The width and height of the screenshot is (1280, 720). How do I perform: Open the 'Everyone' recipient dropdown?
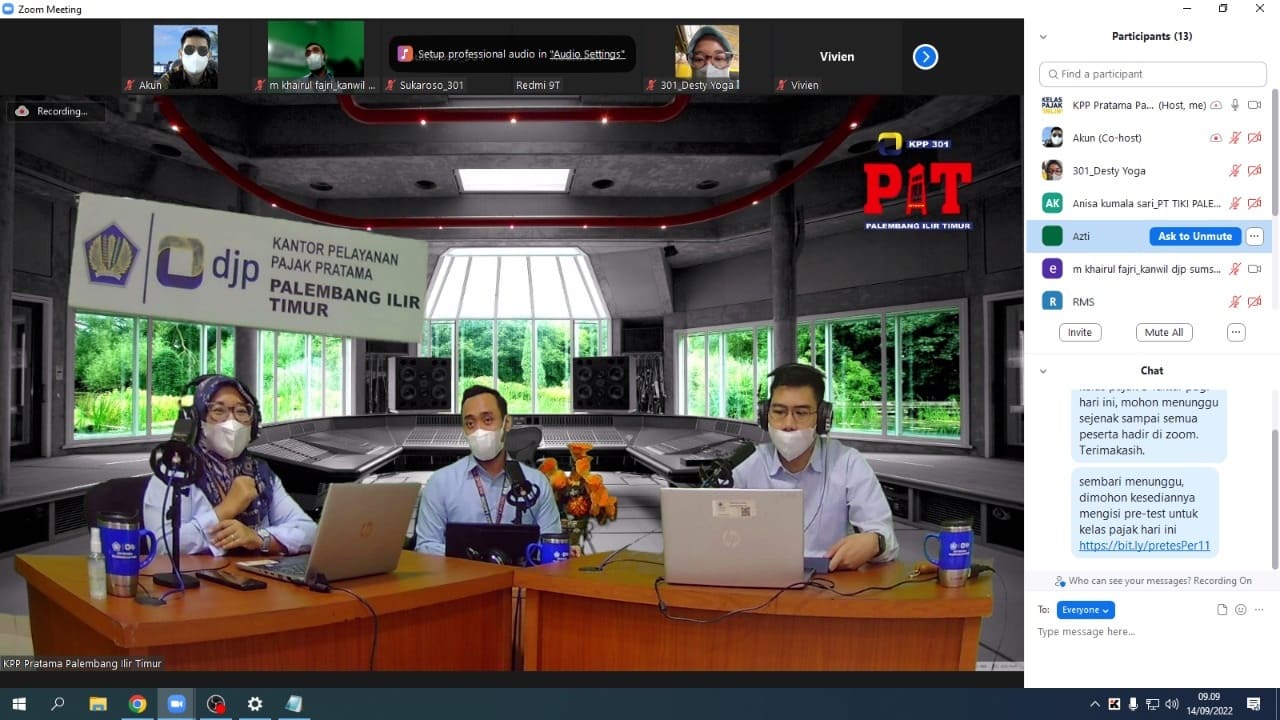click(x=1085, y=610)
